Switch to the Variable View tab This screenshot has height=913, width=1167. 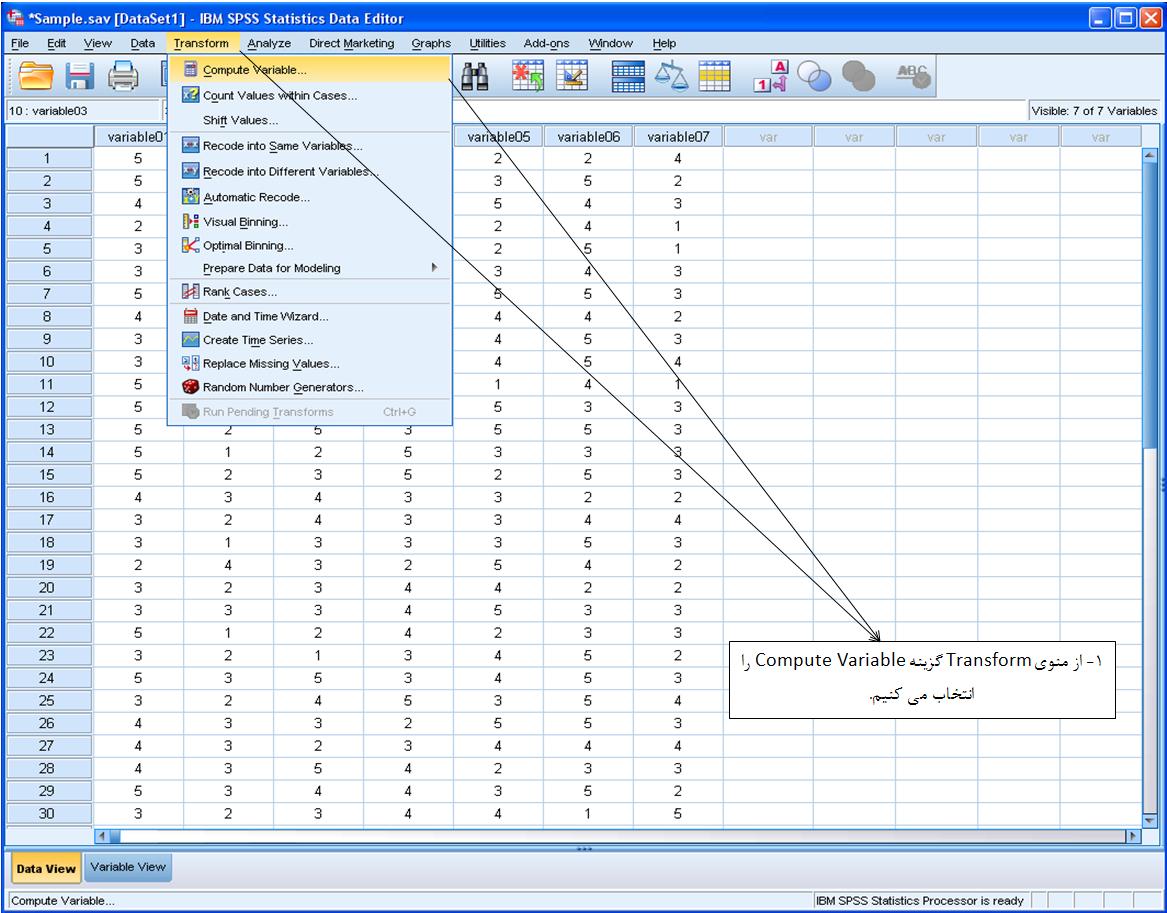tap(128, 867)
